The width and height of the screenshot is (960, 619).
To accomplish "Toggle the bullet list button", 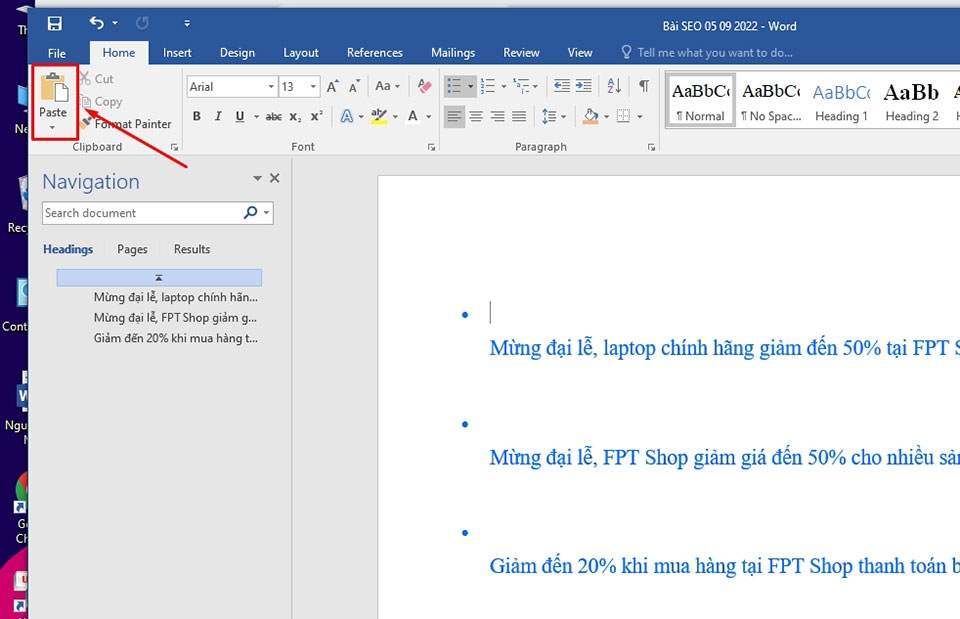I will pos(454,86).
